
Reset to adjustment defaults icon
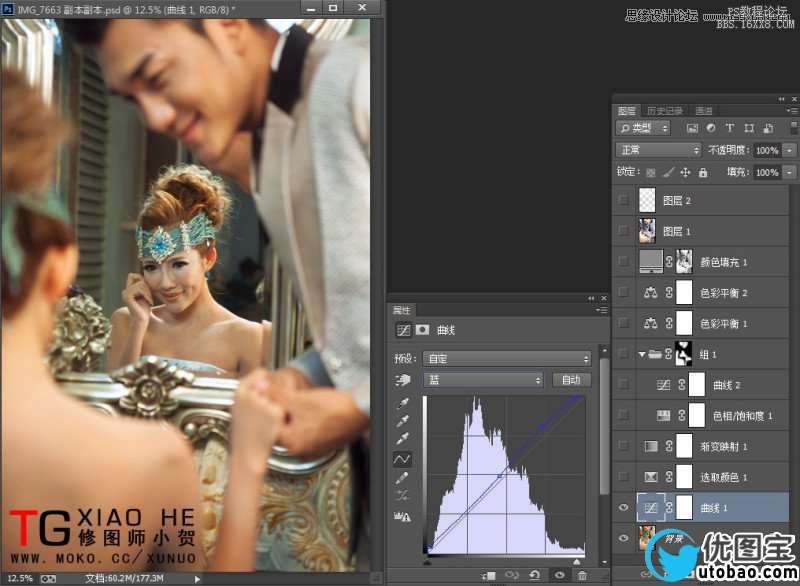pos(535,576)
